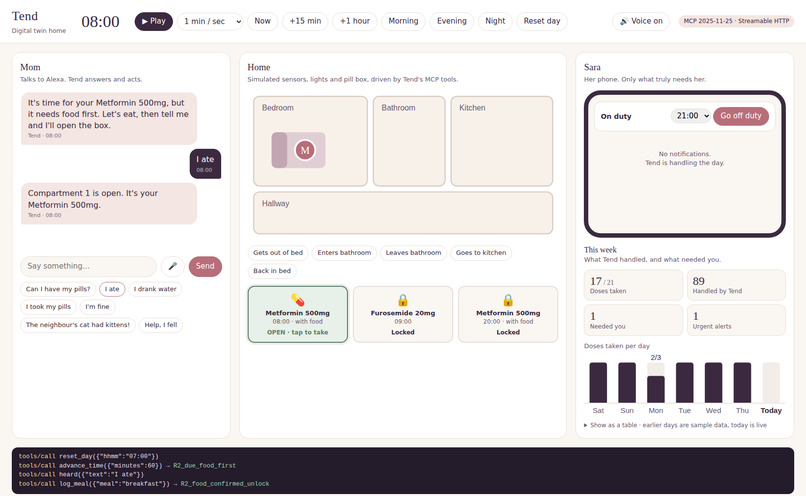This screenshot has height=496, width=806.
Task: Click the Today doses bar
Action: [771, 382]
